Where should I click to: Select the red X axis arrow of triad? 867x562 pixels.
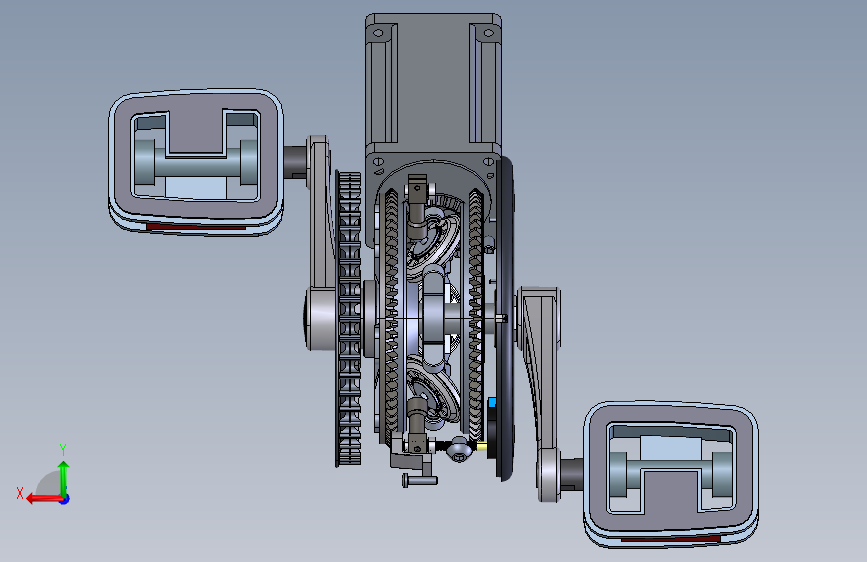pyautogui.click(x=43, y=499)
